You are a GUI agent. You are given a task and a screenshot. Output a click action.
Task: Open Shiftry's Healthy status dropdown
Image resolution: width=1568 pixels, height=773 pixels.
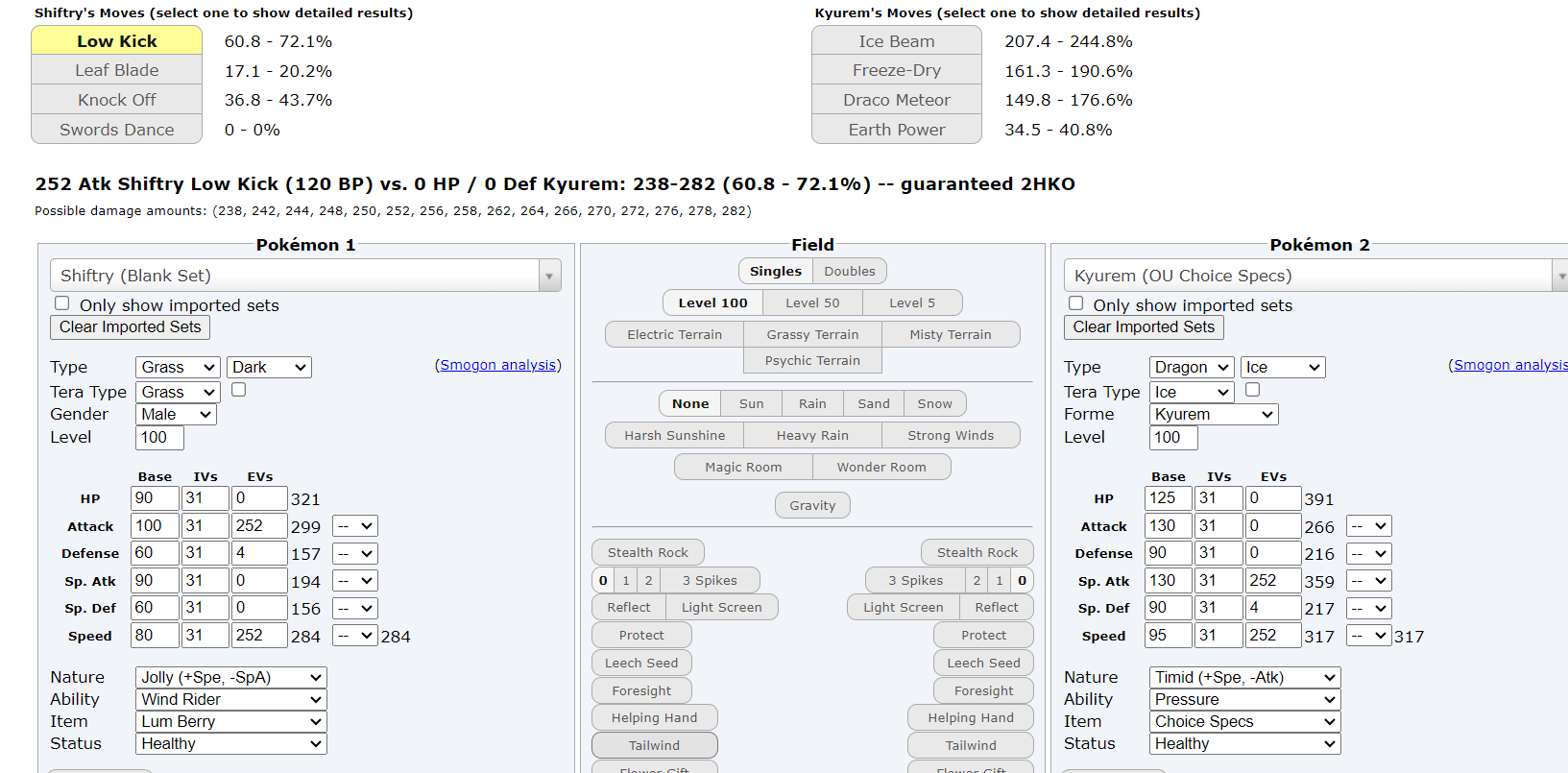point(230,743)
